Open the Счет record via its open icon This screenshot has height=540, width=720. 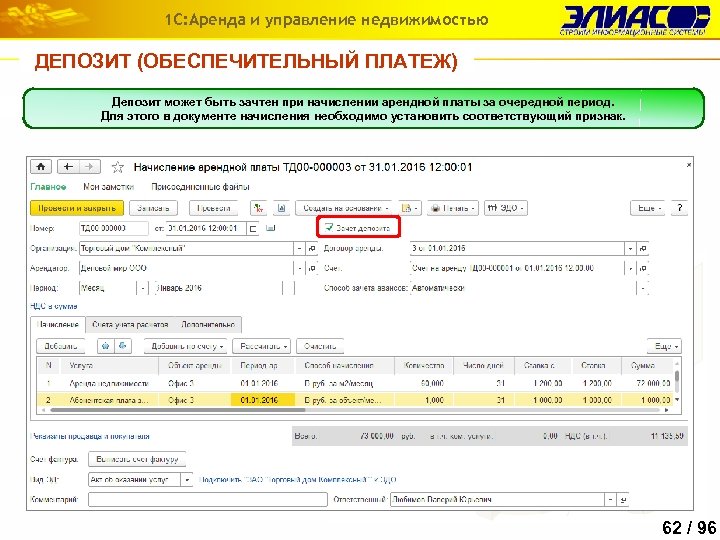(643, 268)
